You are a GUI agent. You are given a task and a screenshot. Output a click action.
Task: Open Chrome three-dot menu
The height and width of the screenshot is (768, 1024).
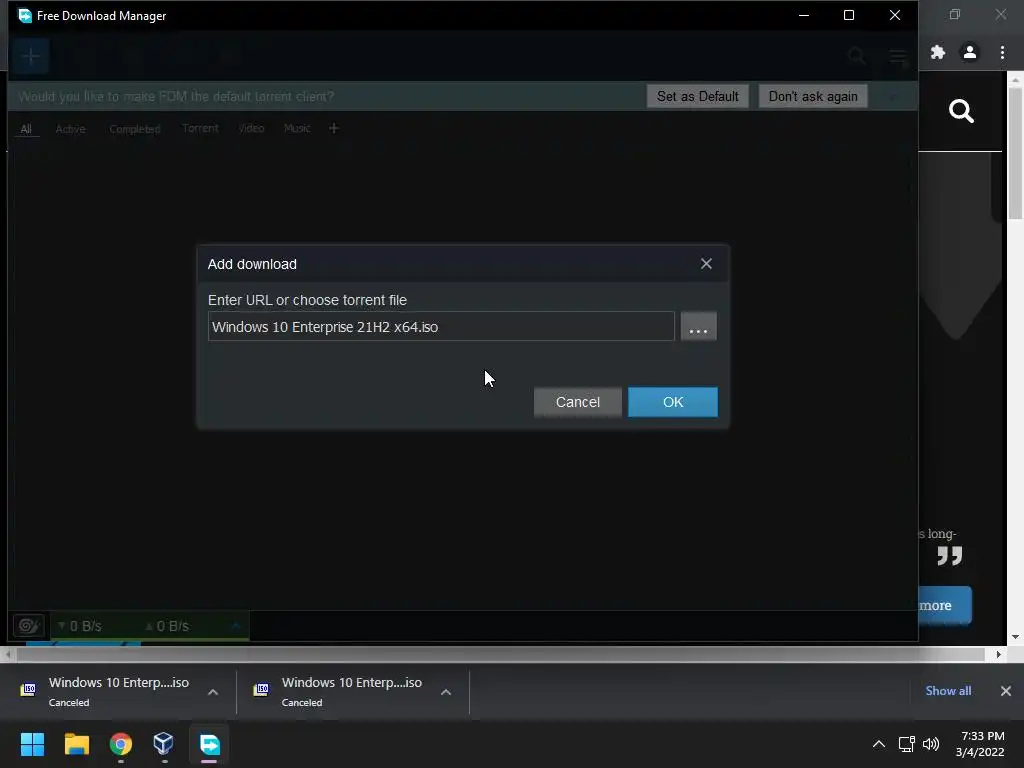(x=1002, y=52)
